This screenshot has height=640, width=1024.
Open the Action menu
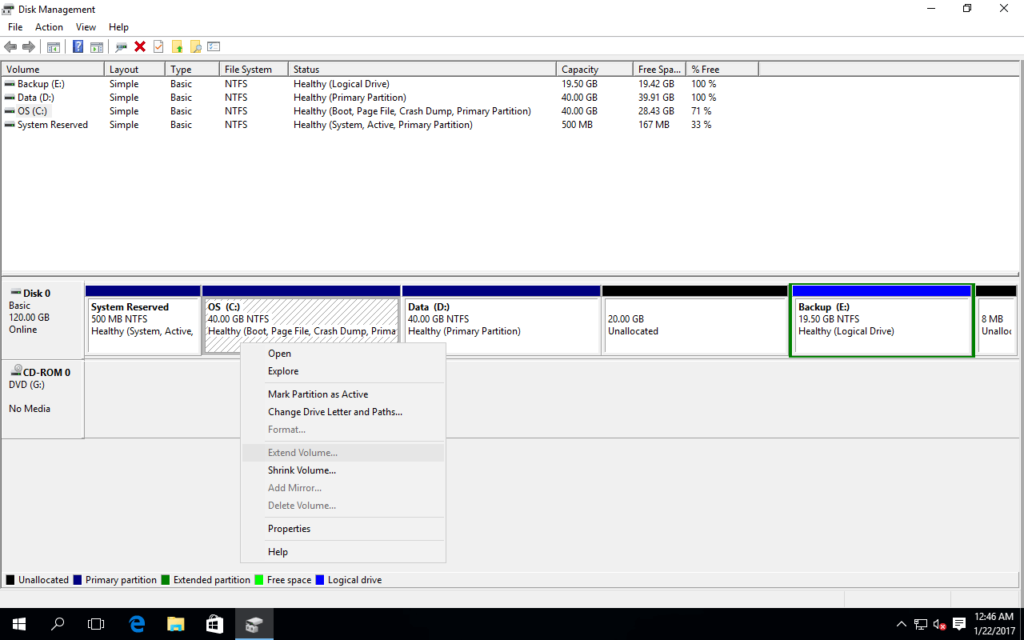point(48,26)
